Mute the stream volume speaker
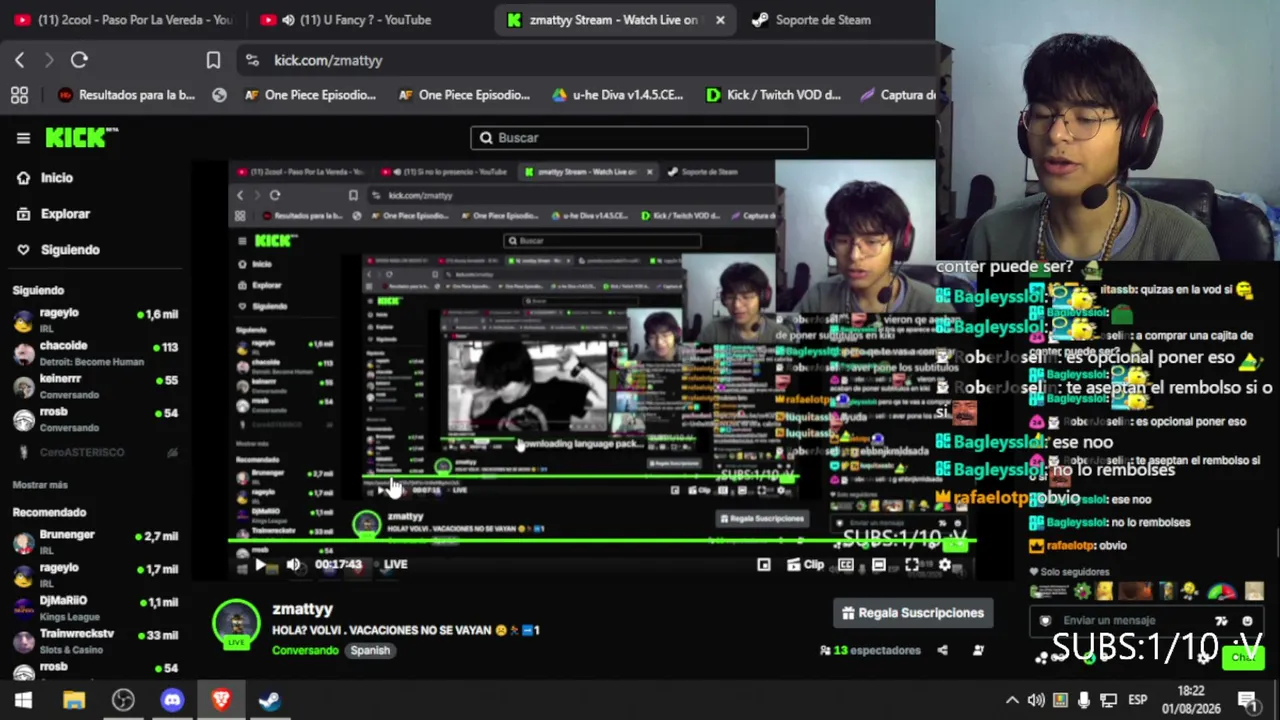The width and height of the screenshot is (1280, 720). click(x=293, y=565)
